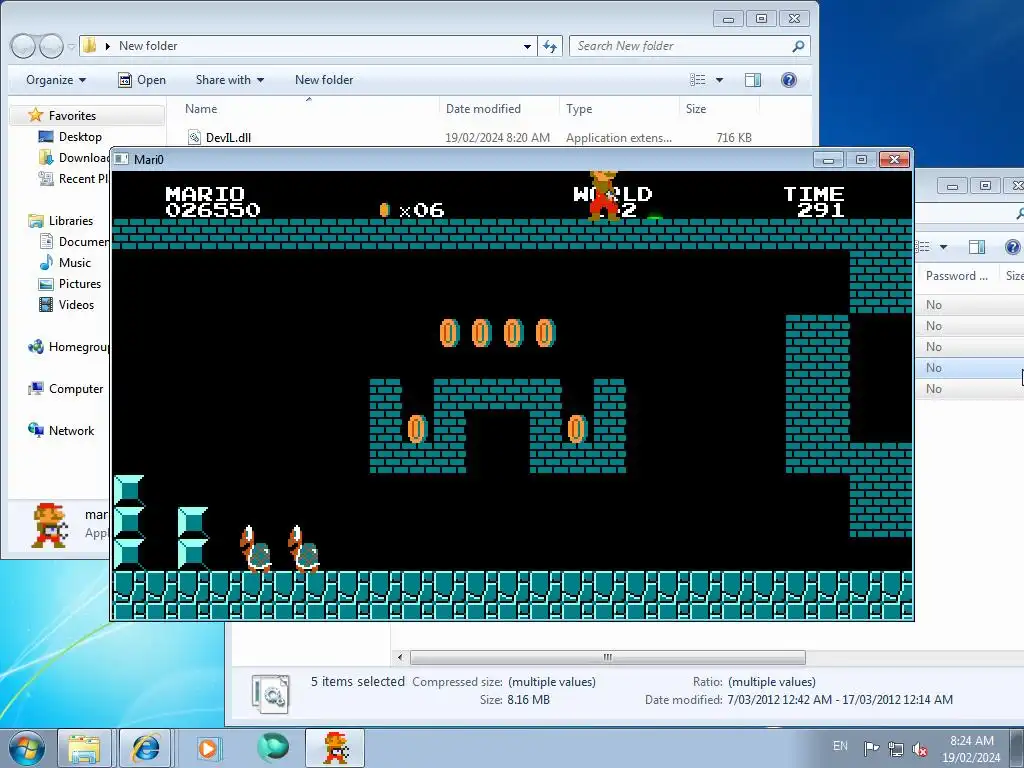Click the muted volume tray icon
Viewport: 1024px width, 768px height.
coord(920,749)
